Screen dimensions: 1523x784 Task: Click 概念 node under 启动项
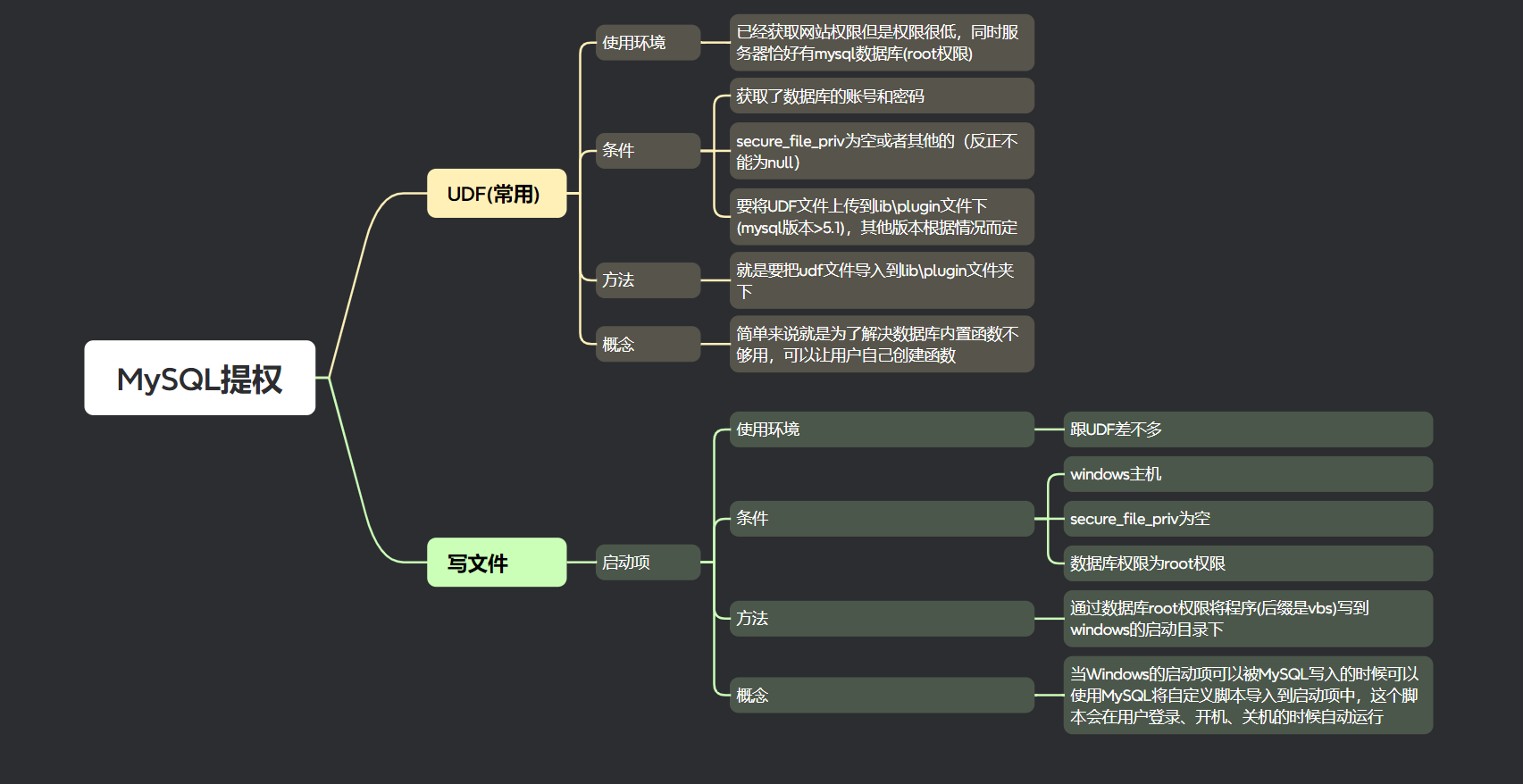tap(881, 695)
